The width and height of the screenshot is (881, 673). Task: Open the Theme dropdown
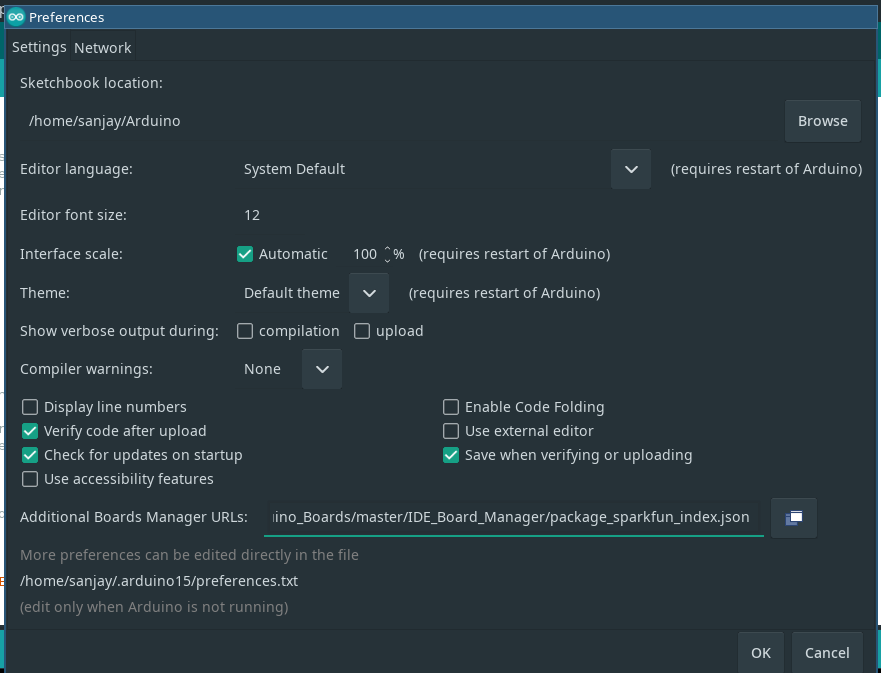point(369,293)
